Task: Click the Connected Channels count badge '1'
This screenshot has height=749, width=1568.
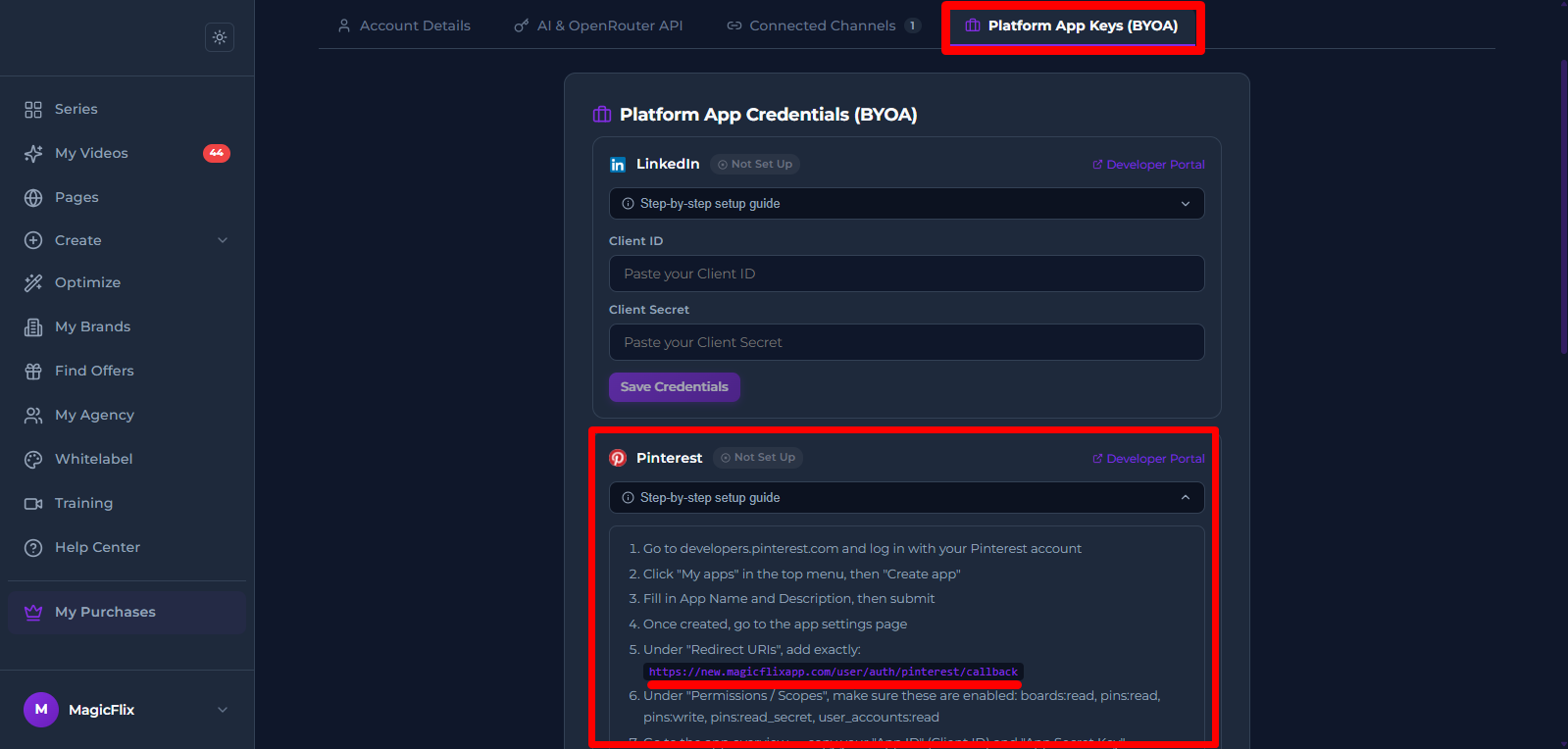Action: pyautogui.click(x=913, y=25)
